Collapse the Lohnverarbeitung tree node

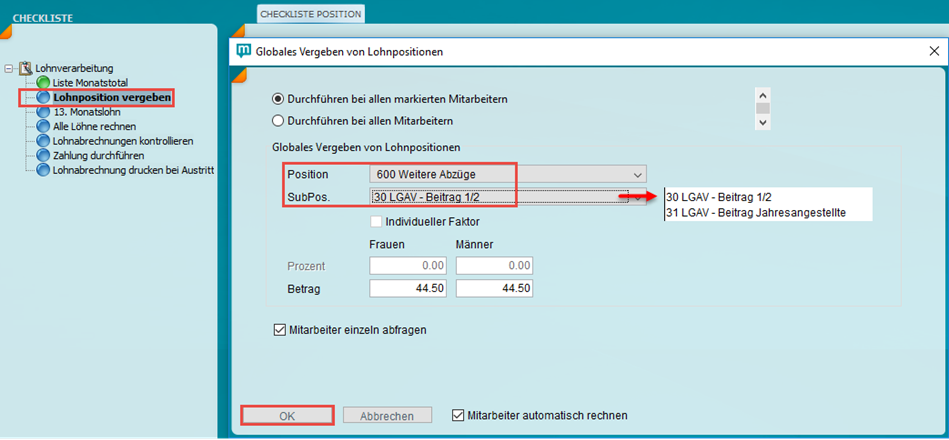point(9,69)
